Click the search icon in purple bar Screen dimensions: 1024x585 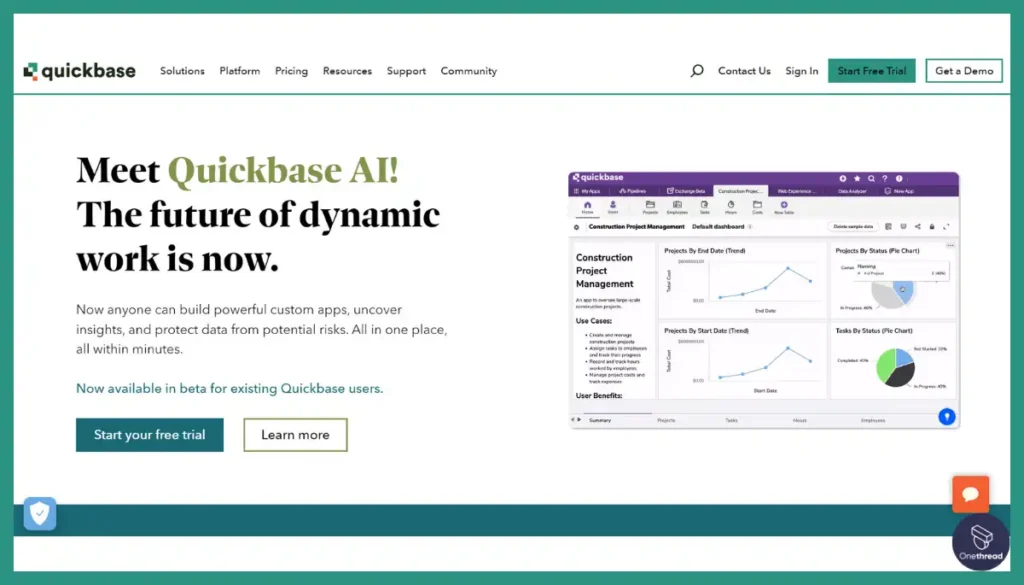coord(871,178)
